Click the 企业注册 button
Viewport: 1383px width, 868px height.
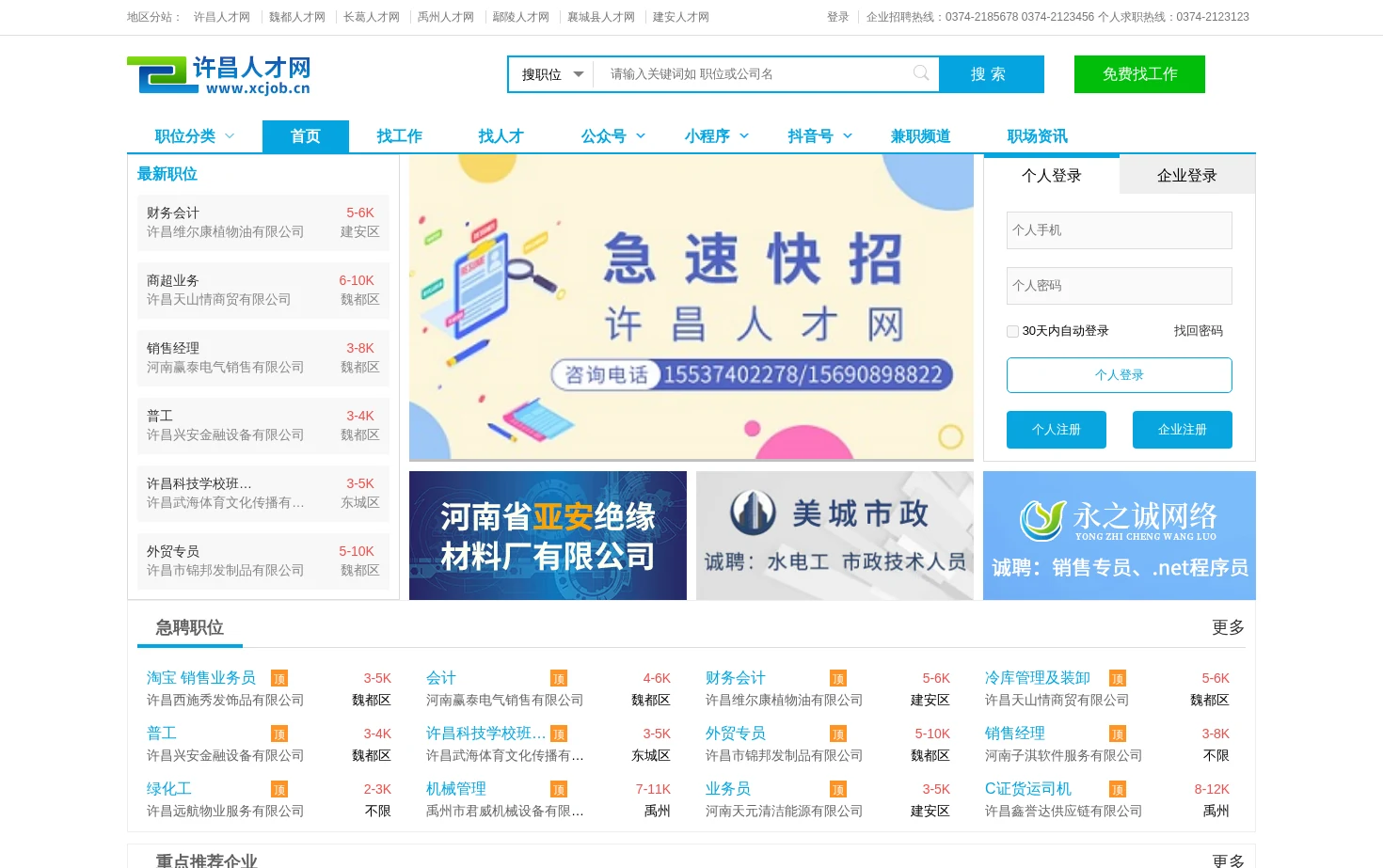click(1183, 430)
